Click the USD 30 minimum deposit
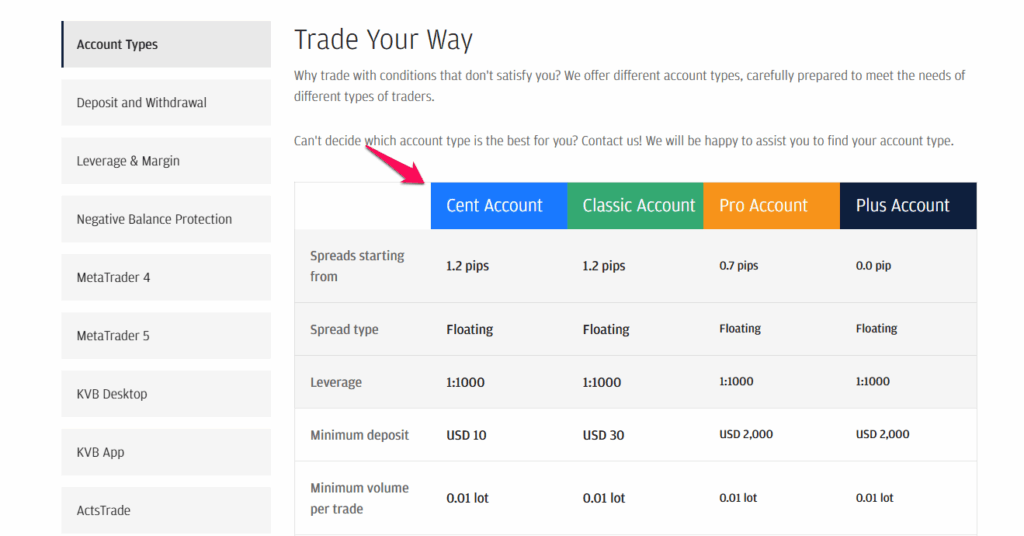Screen dimensions: 1024x536 (x=603, y=435)
